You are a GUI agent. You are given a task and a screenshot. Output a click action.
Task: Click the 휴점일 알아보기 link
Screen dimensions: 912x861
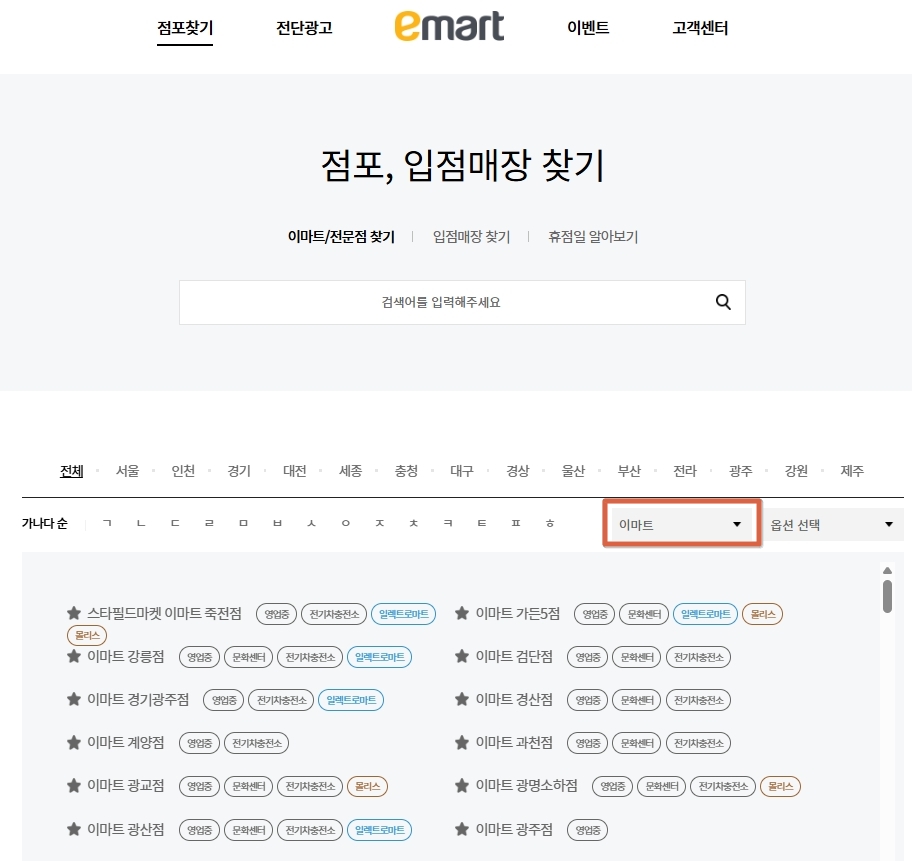tap(594, 237)
